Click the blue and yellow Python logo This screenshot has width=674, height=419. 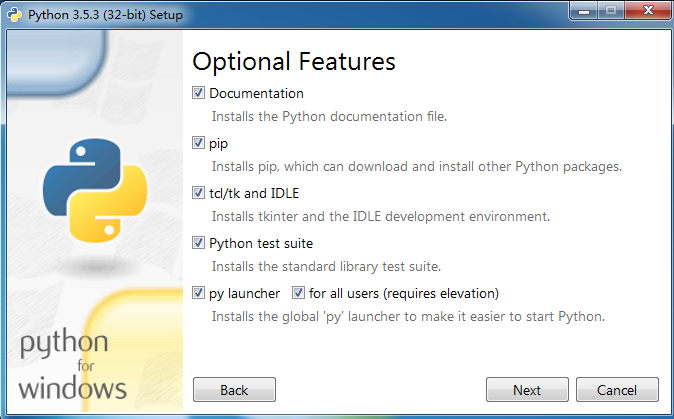[x=96, y=192]
